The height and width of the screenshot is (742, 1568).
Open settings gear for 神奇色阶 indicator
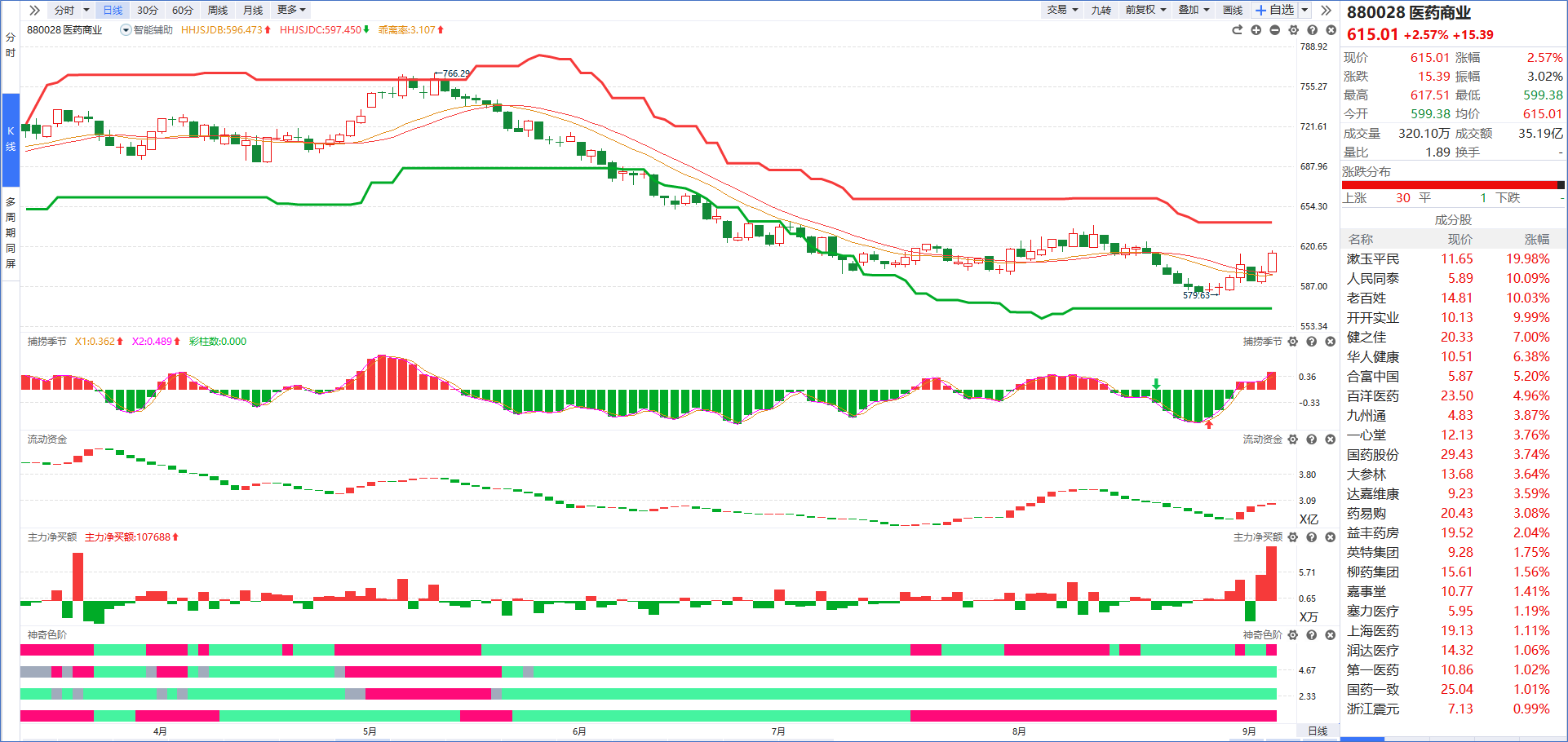[1293, 635]
